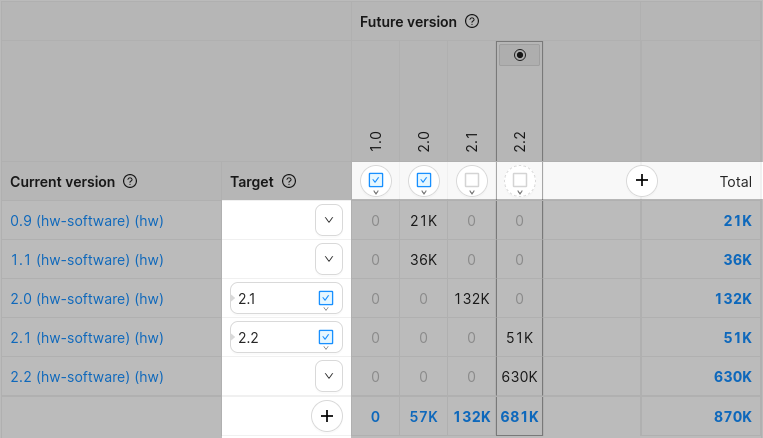Click help icon beside Target header
The image size is (763, 438).
point(289,181)
